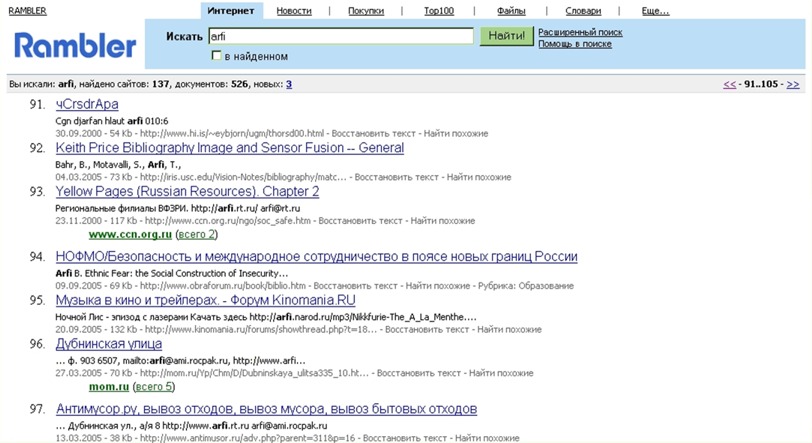Viewport: 812px width, 443px height.
Task: Click Восстановить текст for Yellow Pages result
Action: click(x=360, y=221)
